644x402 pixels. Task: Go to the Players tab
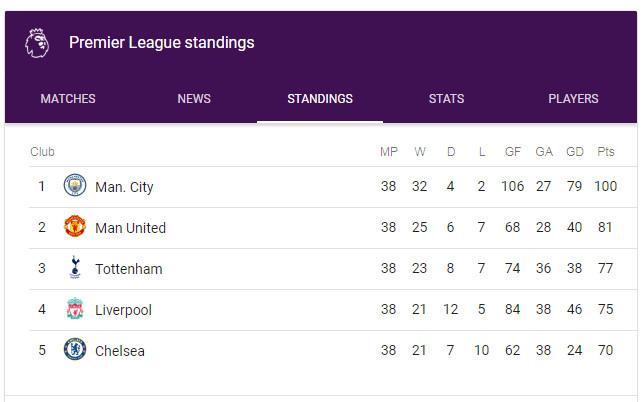coord(573,99)
